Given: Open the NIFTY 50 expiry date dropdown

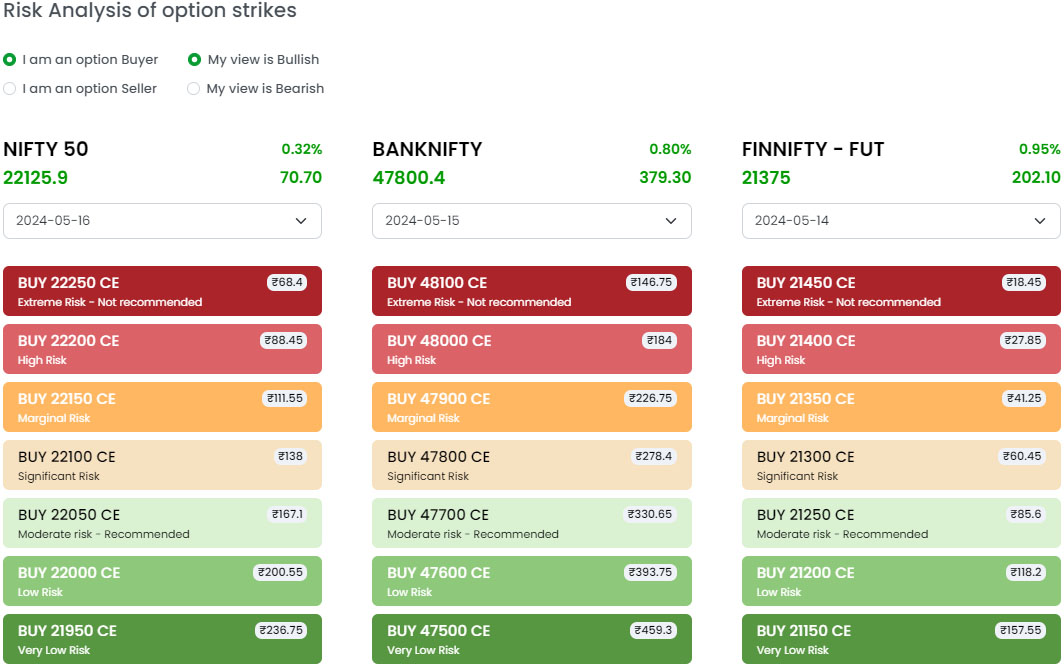Looking at the screenshot, I should (162, 220).
